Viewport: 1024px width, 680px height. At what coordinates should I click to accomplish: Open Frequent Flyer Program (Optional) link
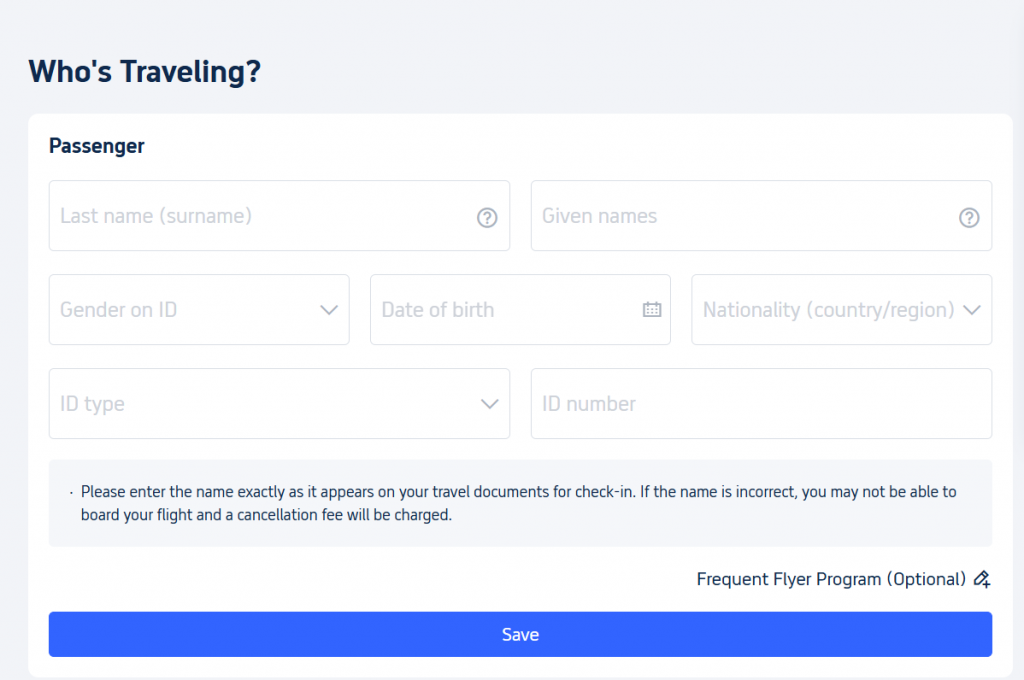click(831, 579)
